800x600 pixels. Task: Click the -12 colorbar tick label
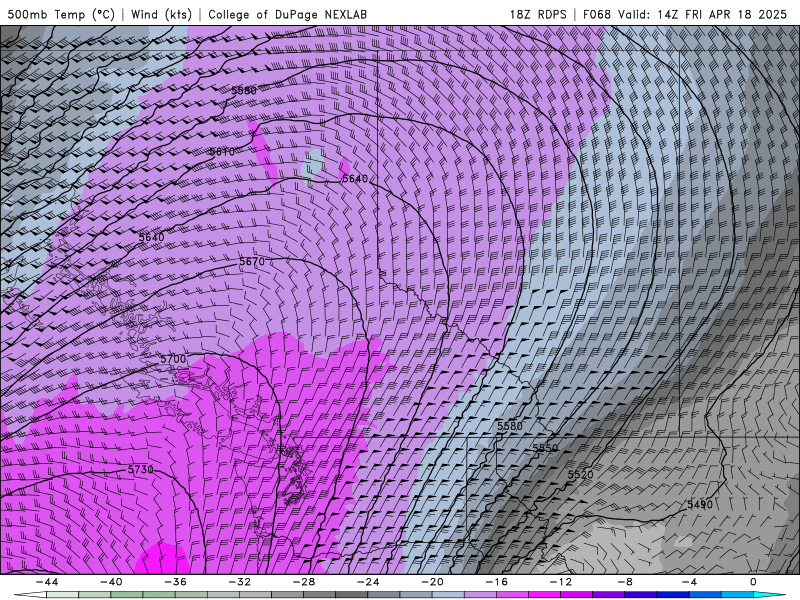pyautogui.click(x=561, y=582)
